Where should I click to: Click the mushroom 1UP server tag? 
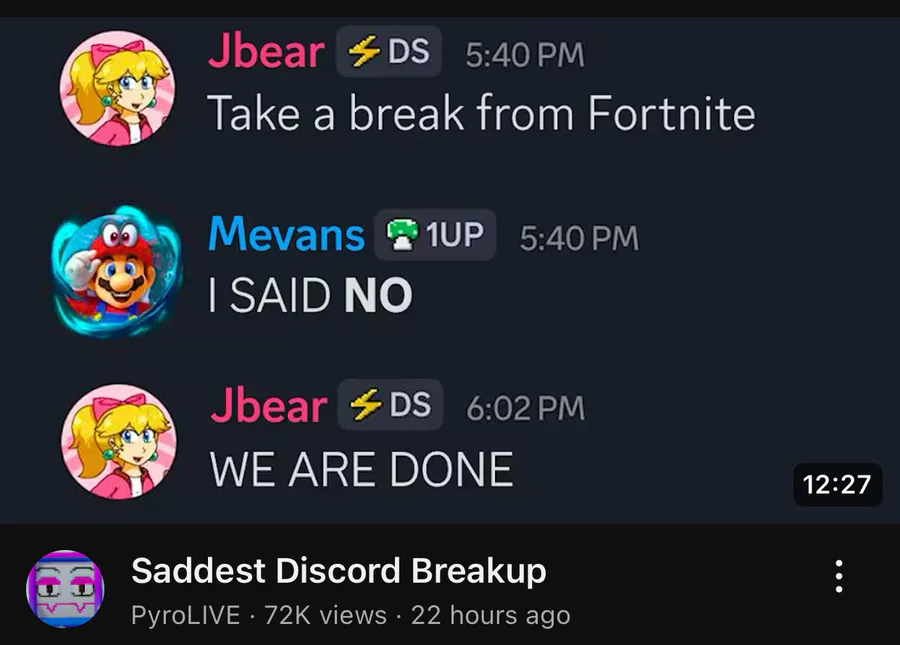pos(435,234)
